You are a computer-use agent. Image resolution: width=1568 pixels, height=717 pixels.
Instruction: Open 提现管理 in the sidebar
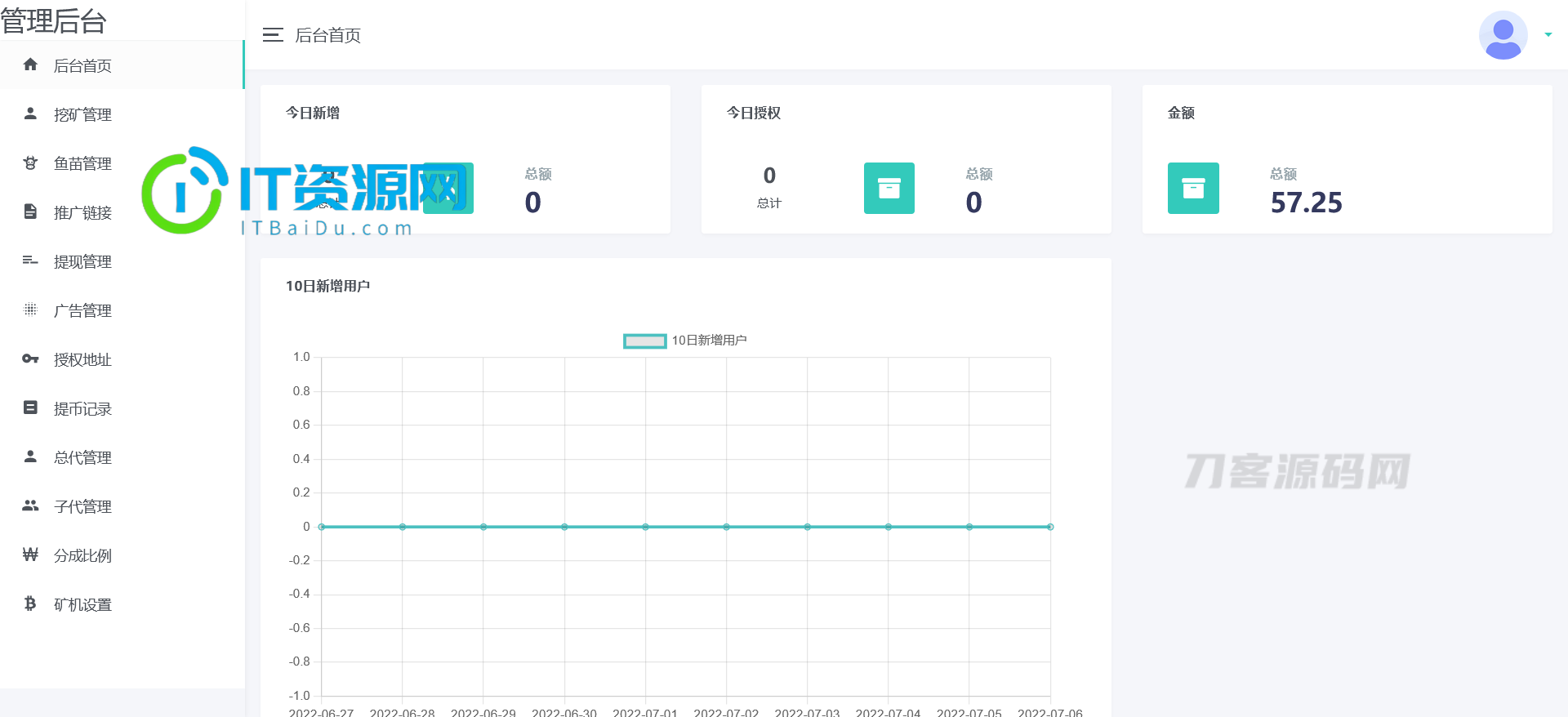point(122,261)
